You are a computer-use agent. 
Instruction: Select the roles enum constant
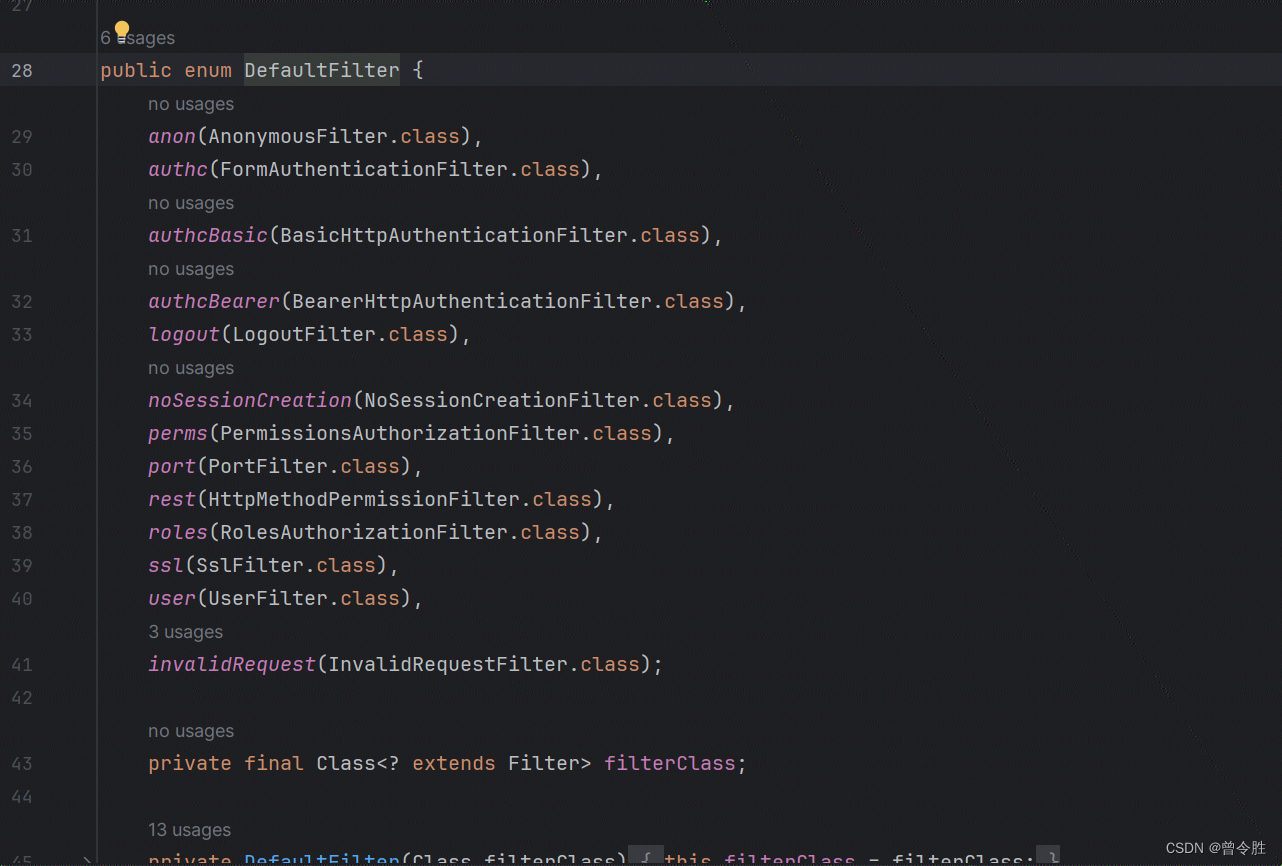click(x=178, y=532)
